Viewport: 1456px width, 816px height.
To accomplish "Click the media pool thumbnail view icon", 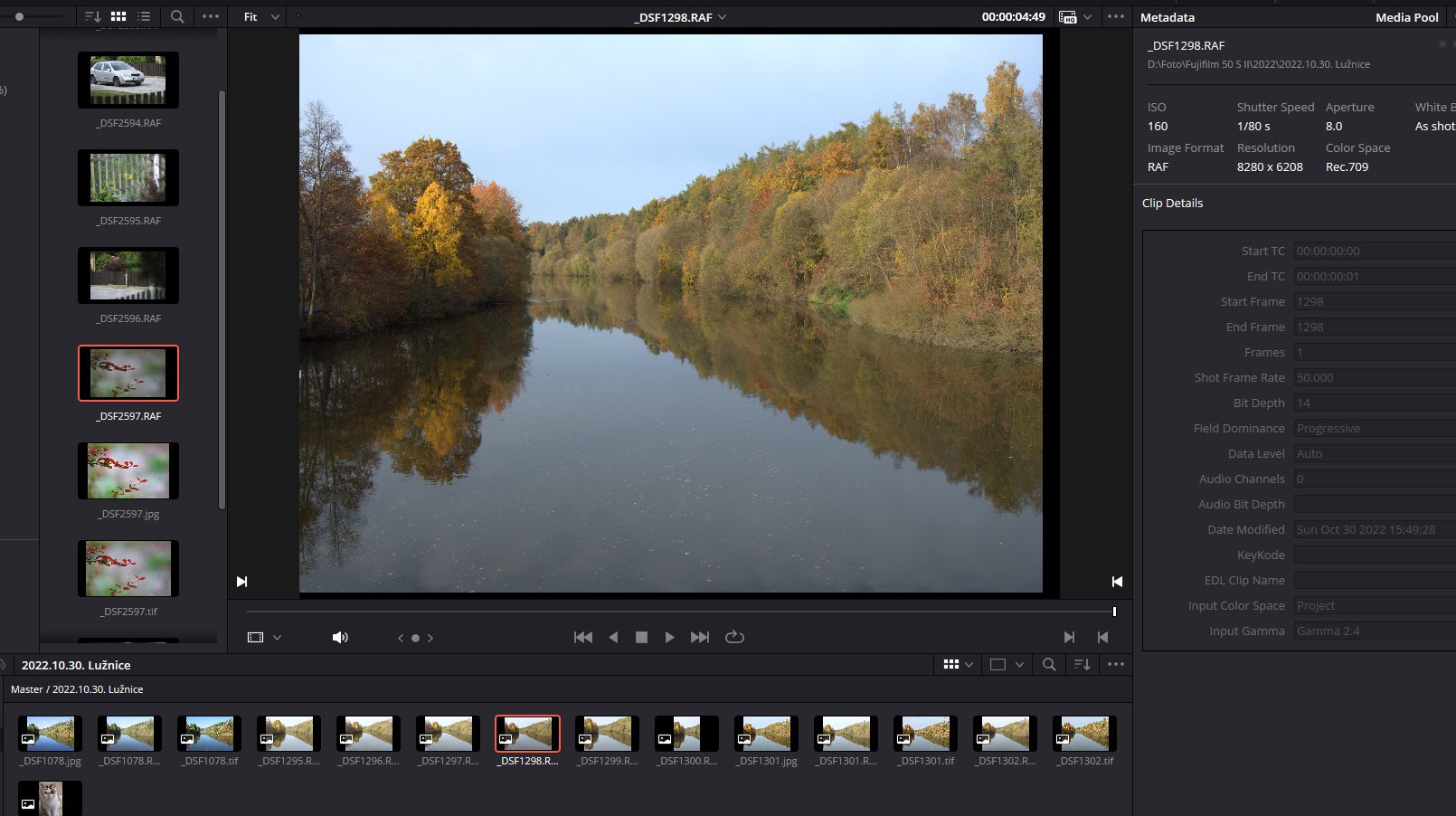I will [x=950, y=664].
